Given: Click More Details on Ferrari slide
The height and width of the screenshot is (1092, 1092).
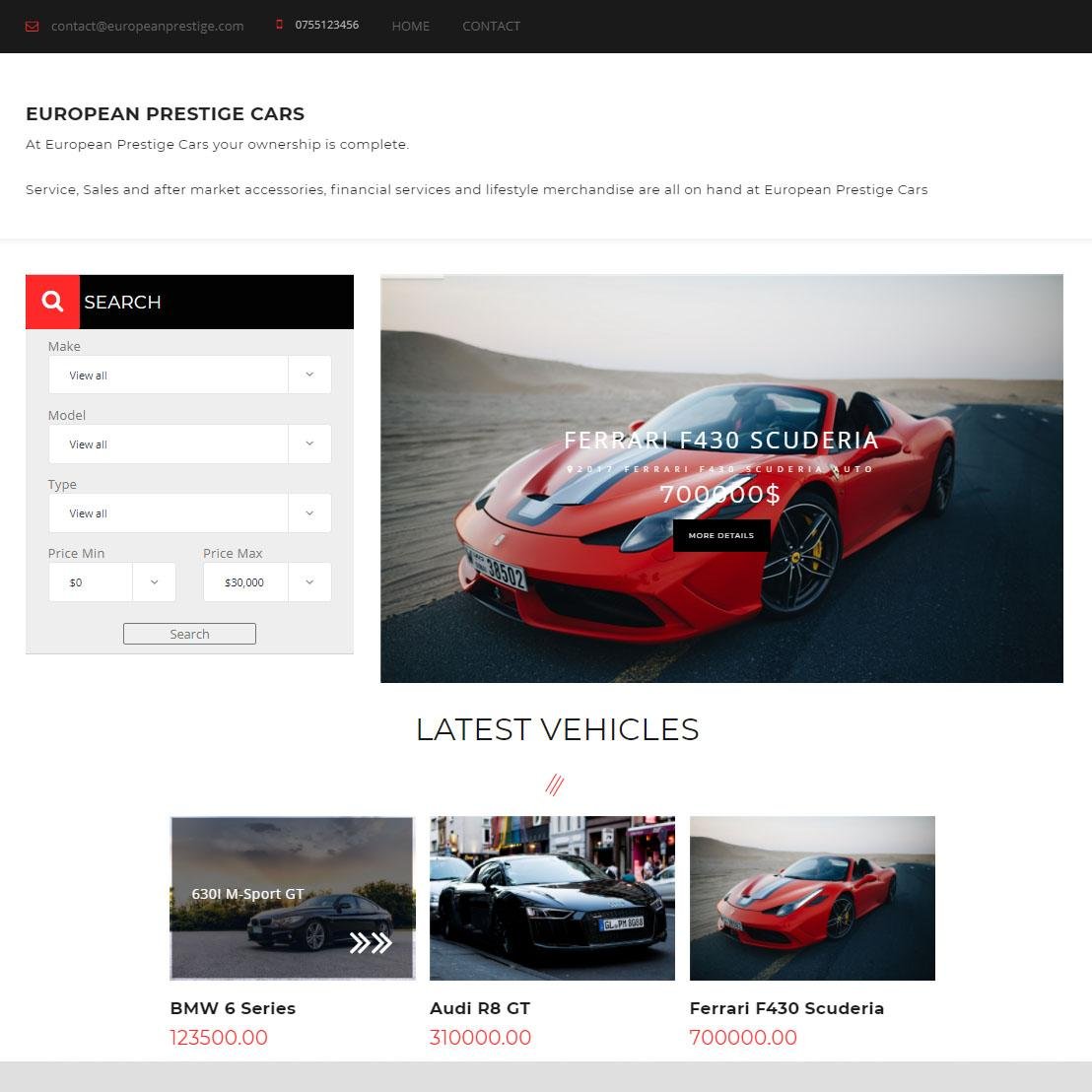Looking at the screenshot, I should (720, 535).
